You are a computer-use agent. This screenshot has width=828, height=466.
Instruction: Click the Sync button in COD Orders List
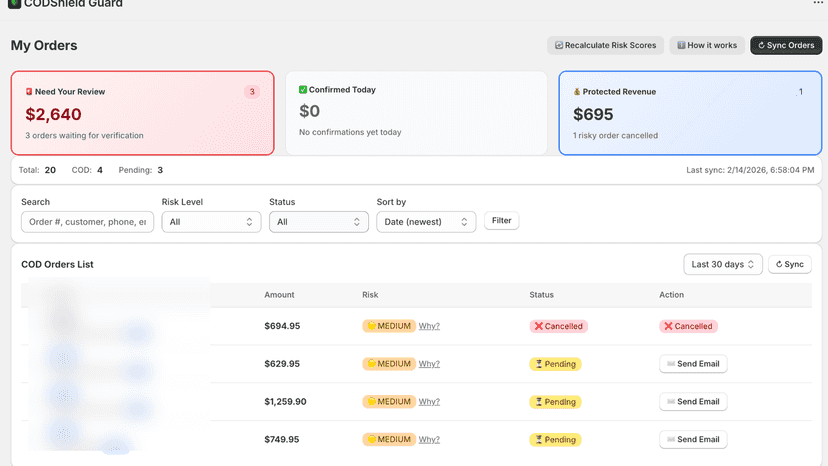[x=790, y=264]
